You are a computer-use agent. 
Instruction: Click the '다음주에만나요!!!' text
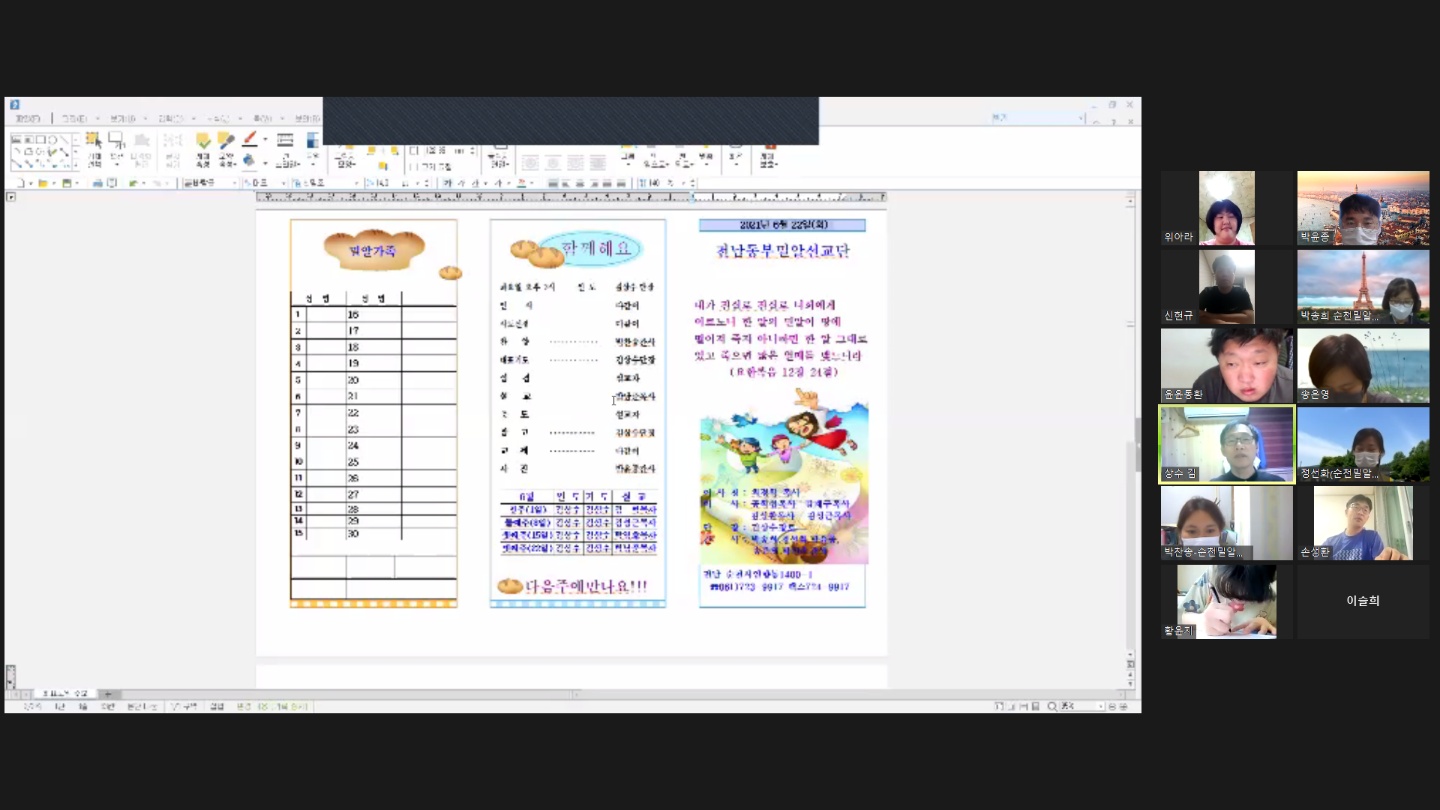click(586, 586)
